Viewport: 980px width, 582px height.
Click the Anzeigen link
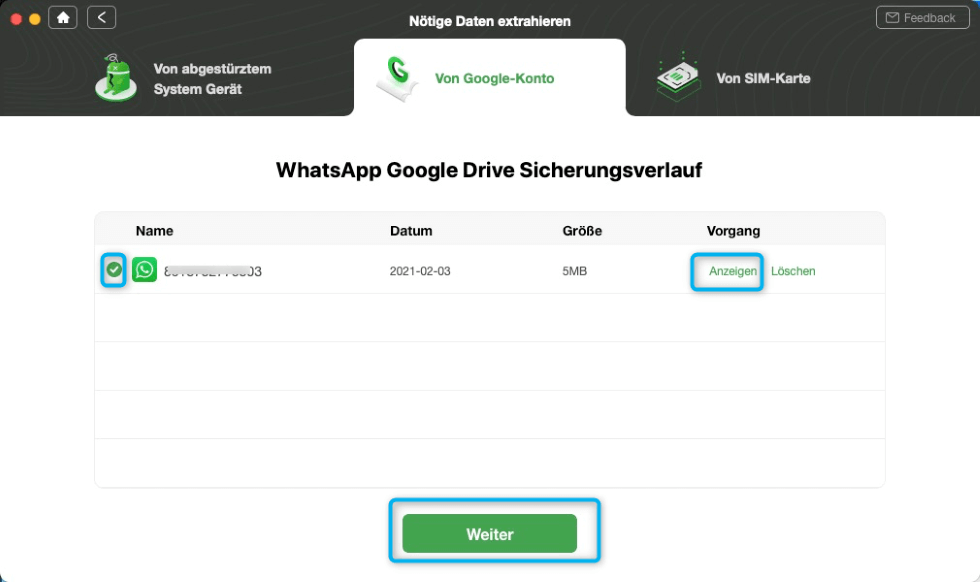click(732, 271)
